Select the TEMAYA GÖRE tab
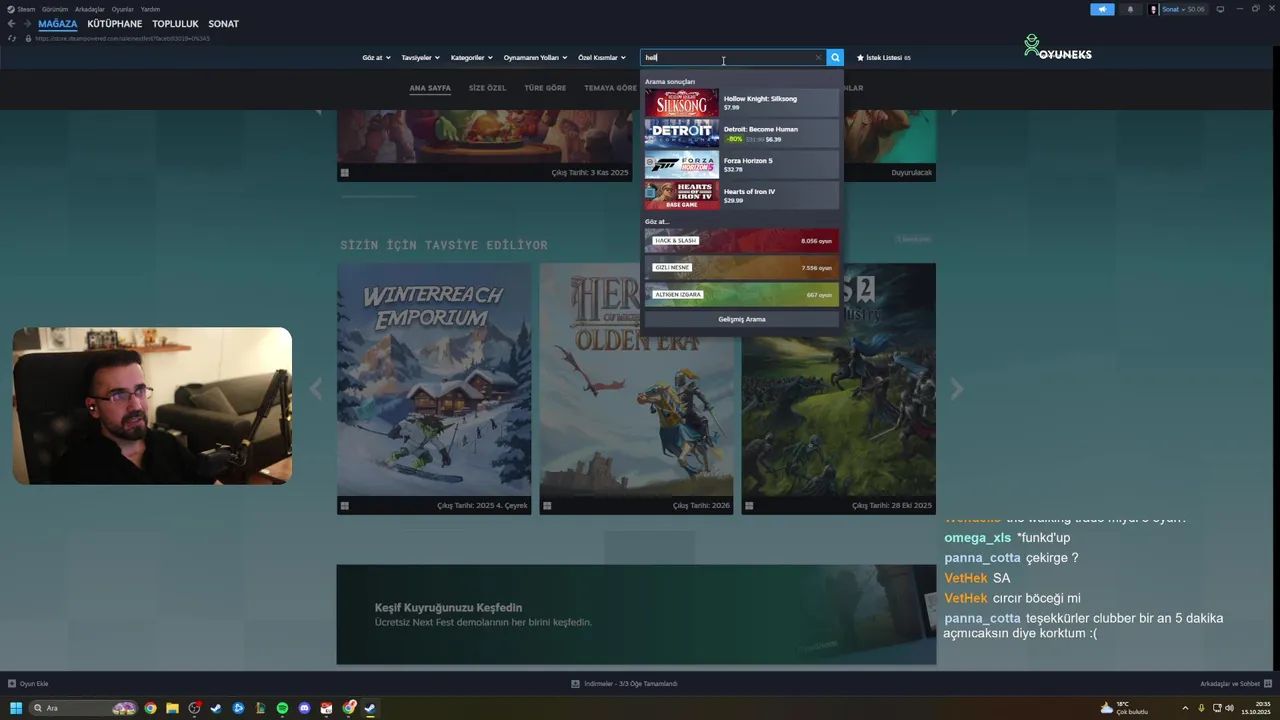This screenshot has width=1280, height=720. [x=610, y=88]
